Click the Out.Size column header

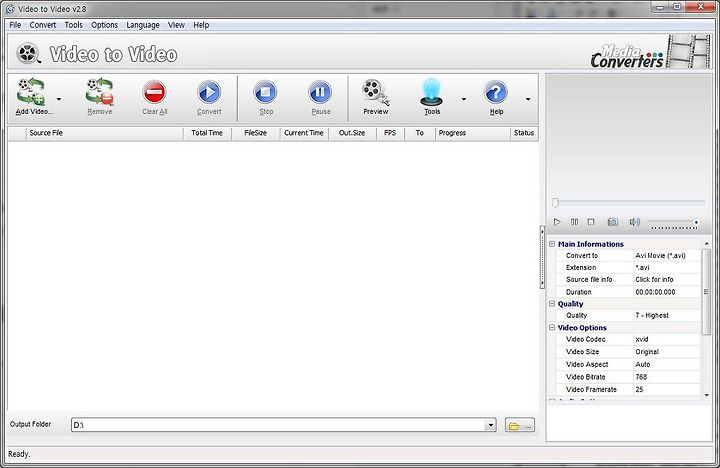point(352,133)
